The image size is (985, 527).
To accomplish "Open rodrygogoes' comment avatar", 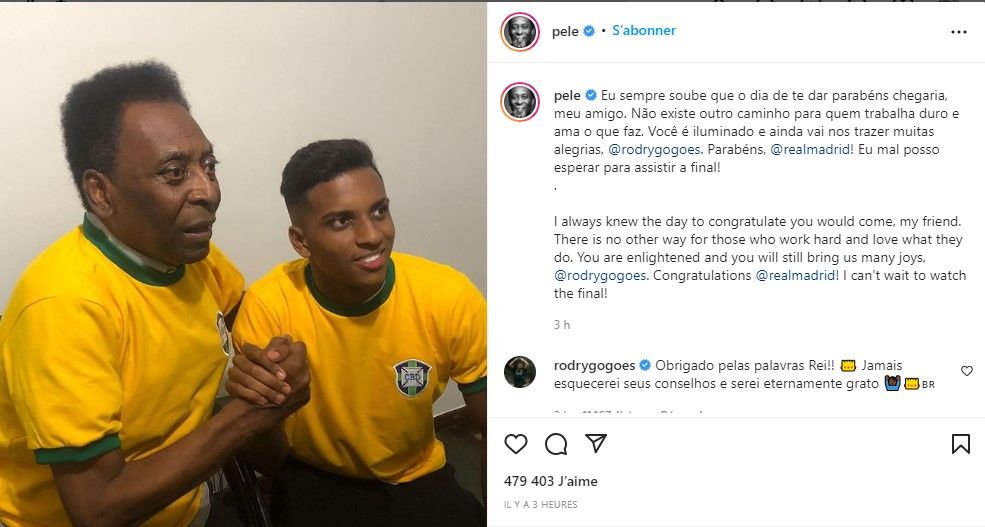I will 520,372.
